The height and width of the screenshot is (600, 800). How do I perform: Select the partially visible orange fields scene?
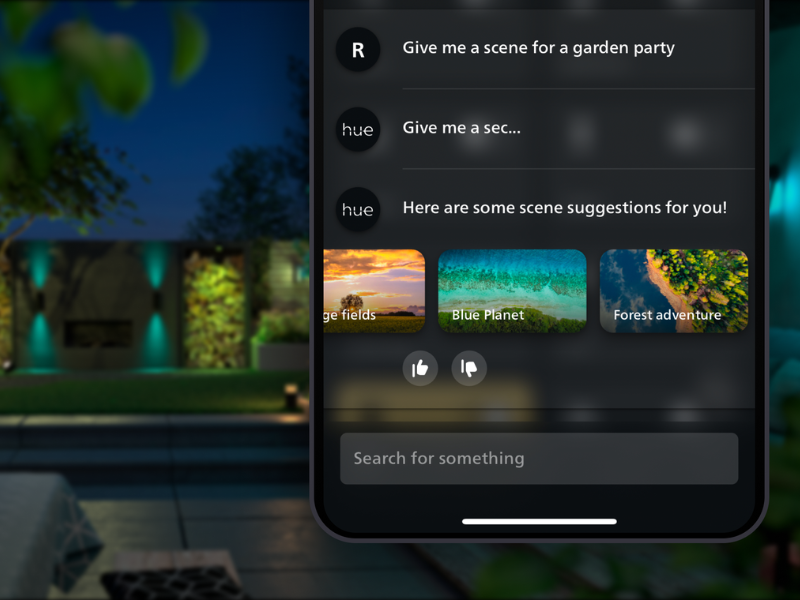[374, 291]
